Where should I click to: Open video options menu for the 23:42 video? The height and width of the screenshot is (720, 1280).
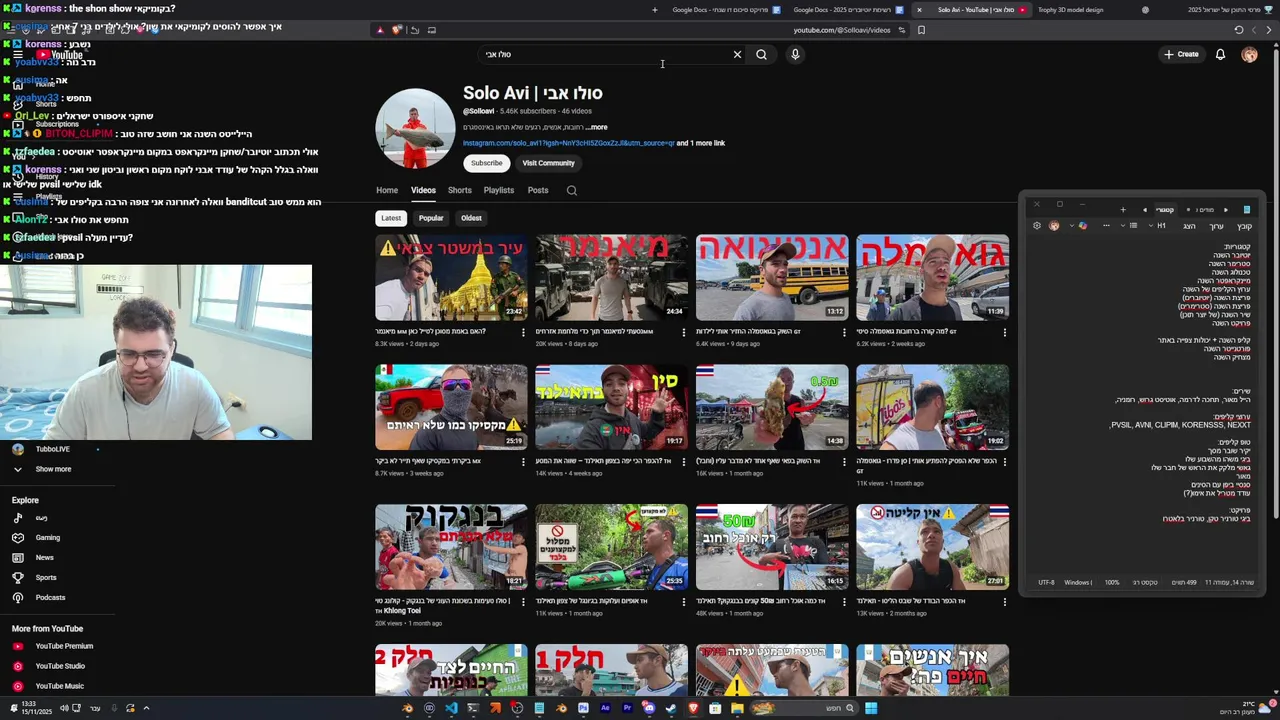(523, 332)
